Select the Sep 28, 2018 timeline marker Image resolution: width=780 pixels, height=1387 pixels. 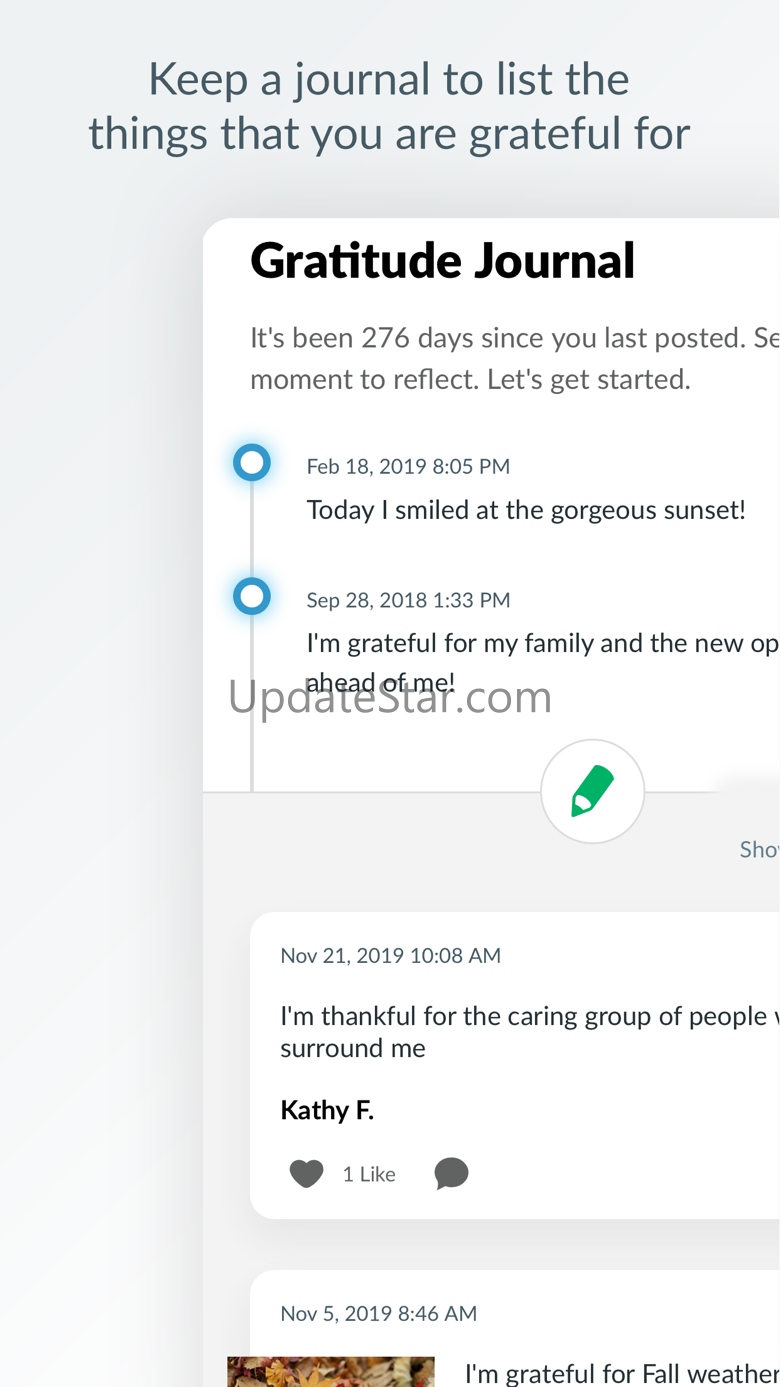coord(252,597)
